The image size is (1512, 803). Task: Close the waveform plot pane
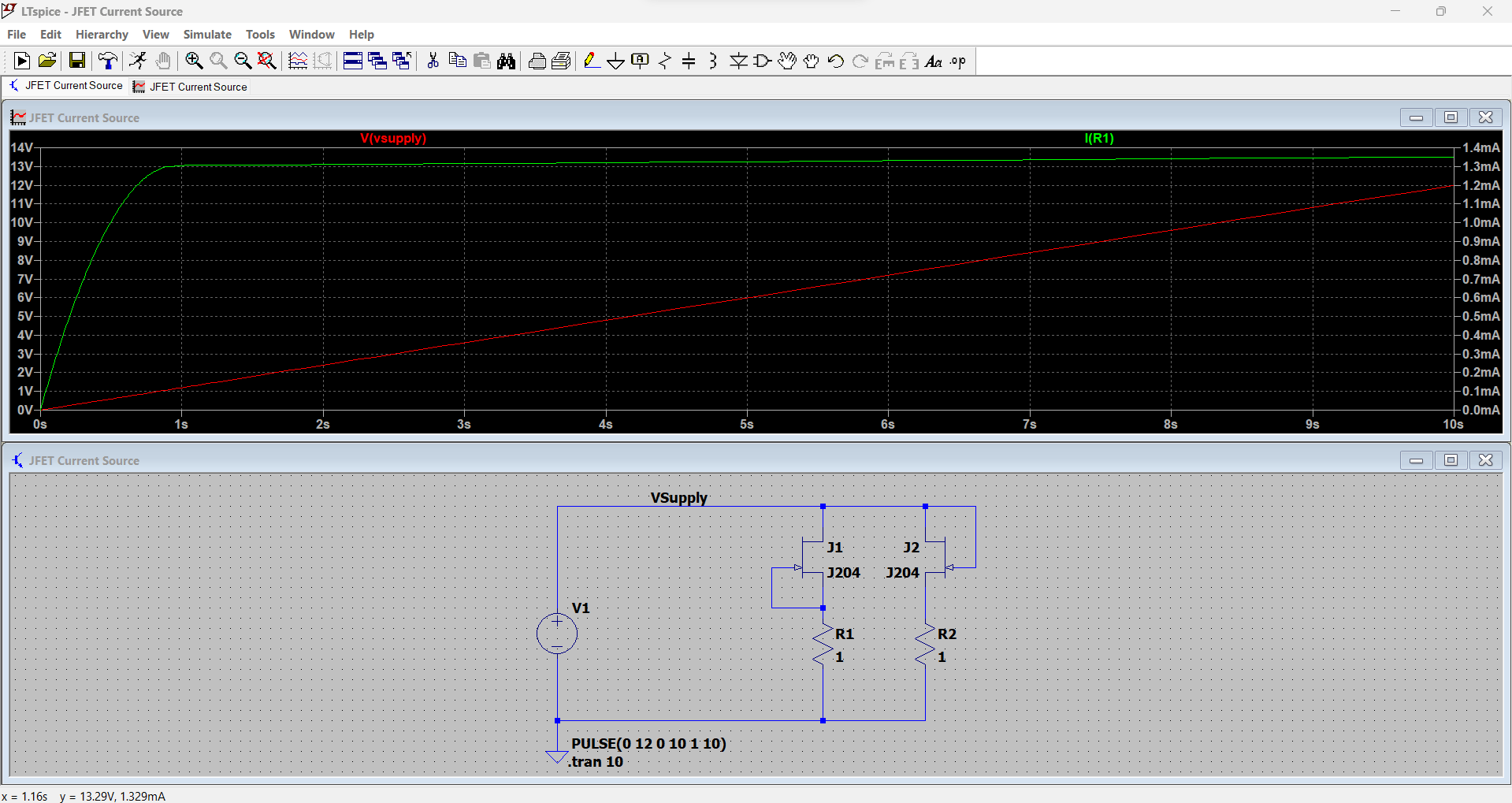[x=1485, y=117]
